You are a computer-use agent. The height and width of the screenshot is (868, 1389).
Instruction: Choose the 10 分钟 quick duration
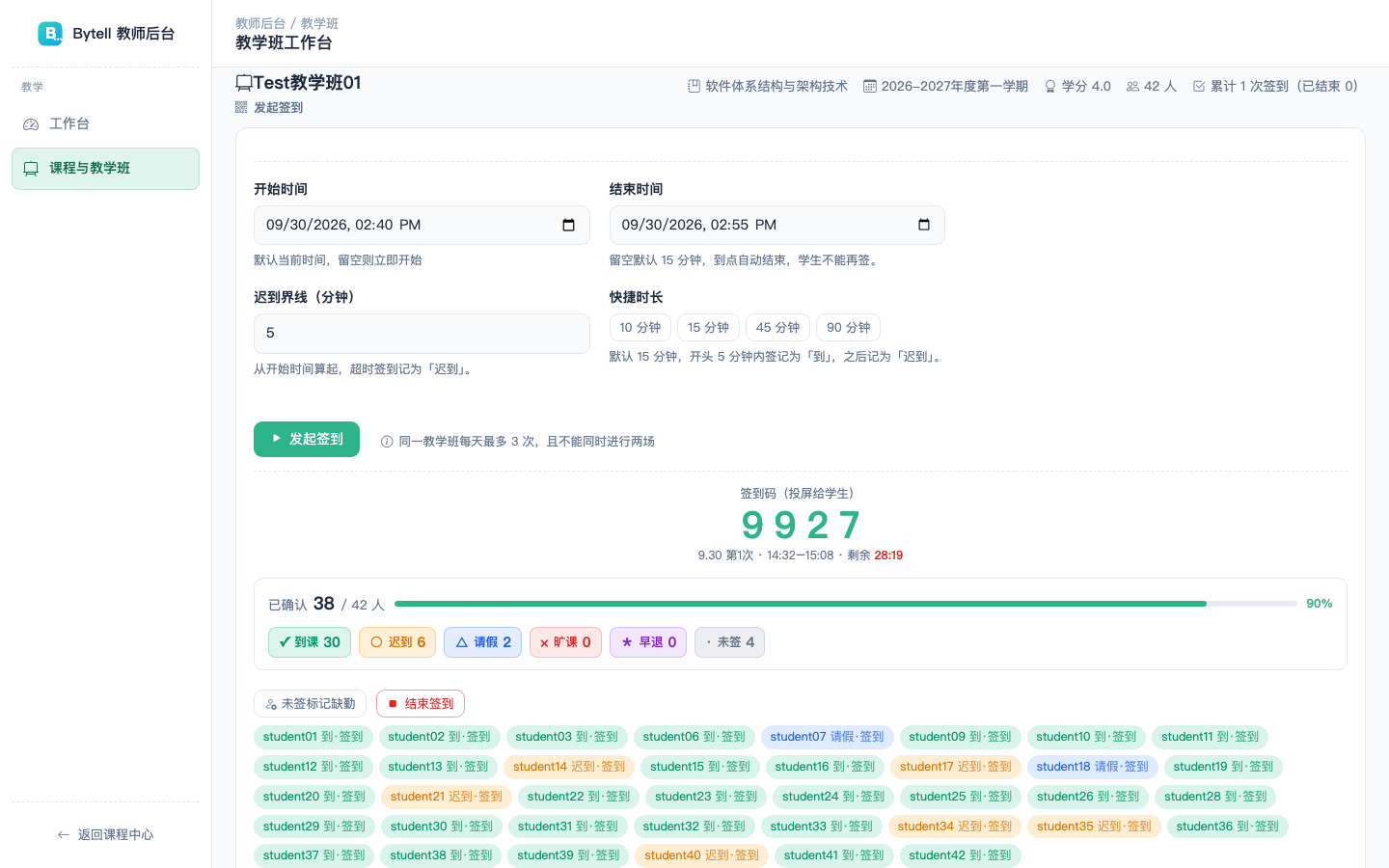(640, 328)
